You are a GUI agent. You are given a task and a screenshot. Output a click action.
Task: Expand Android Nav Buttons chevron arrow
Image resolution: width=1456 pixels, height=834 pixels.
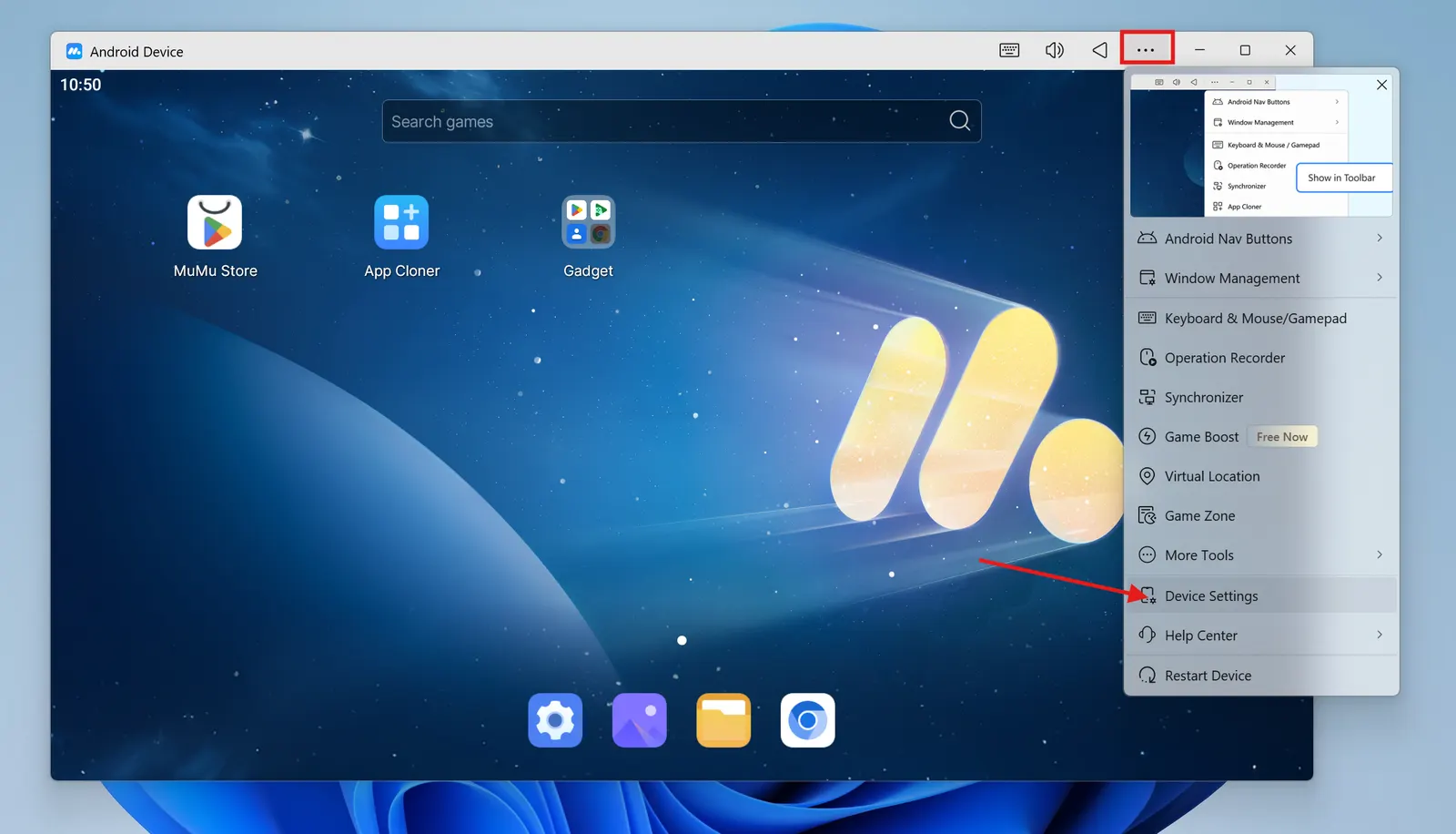point(1380,238)
